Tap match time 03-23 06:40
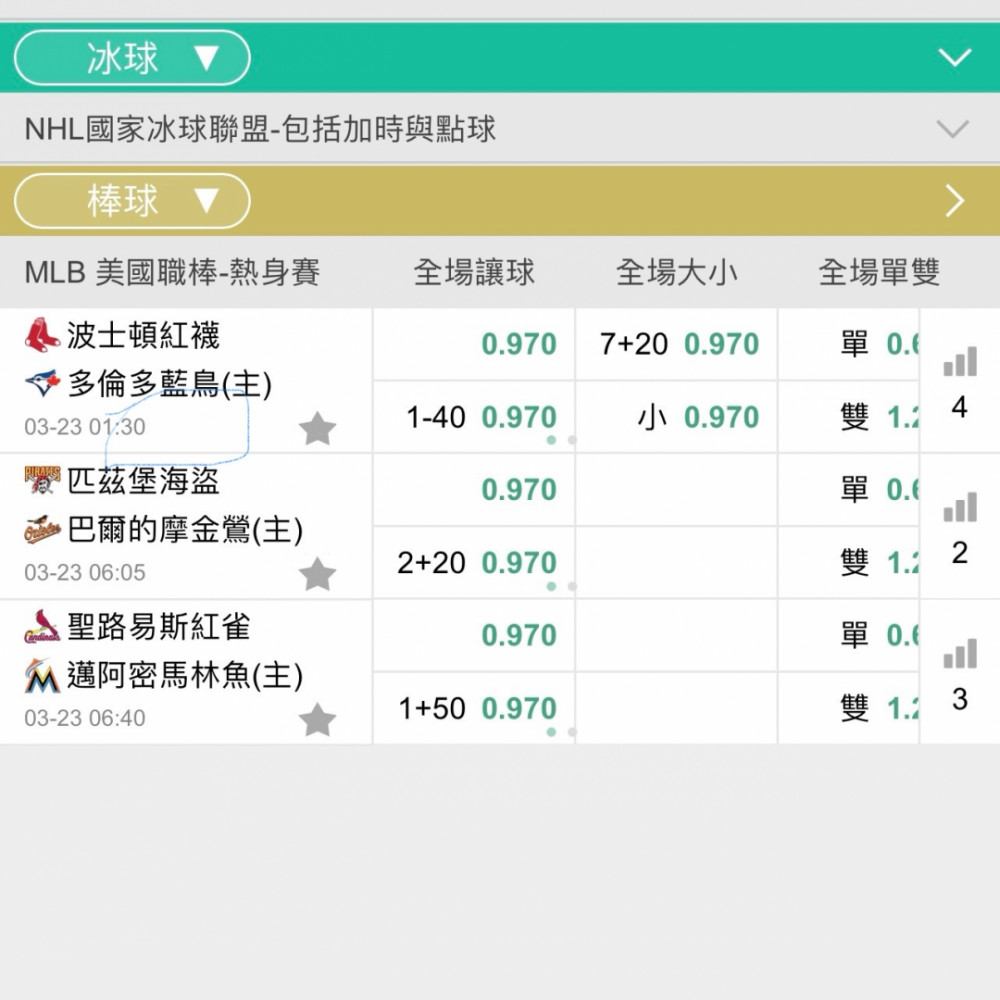This screenshot has height=1000, width=1000. pos(85,718)
